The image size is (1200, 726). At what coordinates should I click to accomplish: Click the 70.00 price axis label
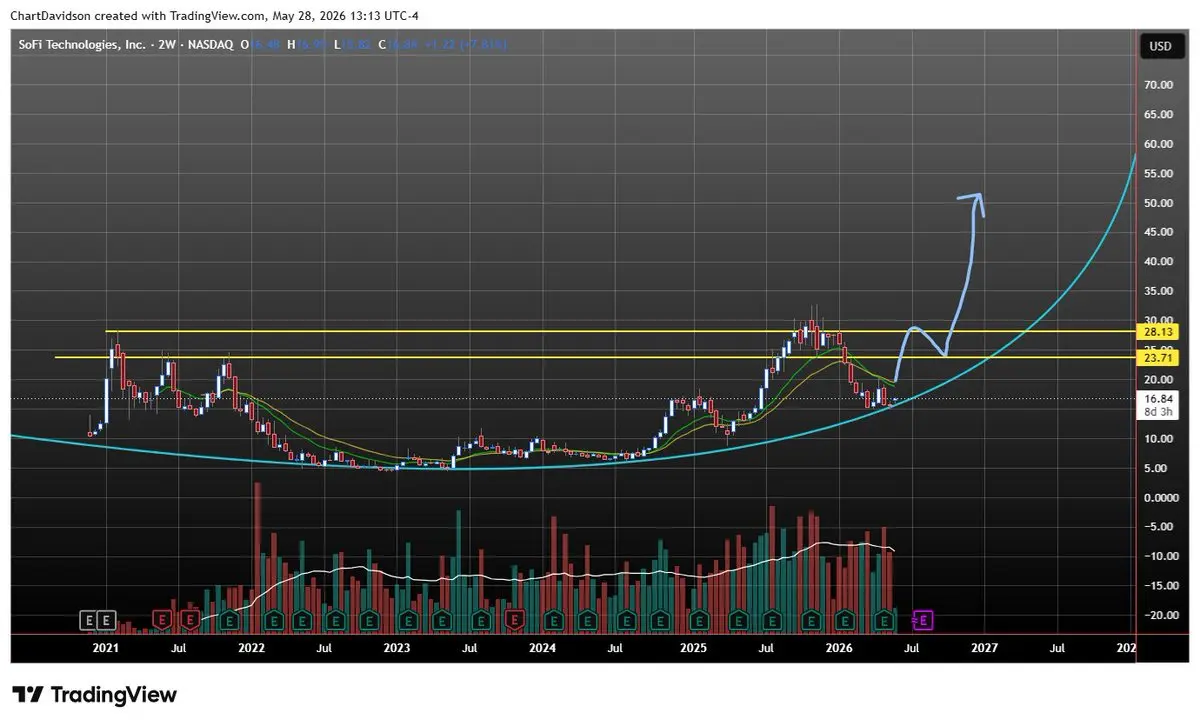coord(1160,86)
